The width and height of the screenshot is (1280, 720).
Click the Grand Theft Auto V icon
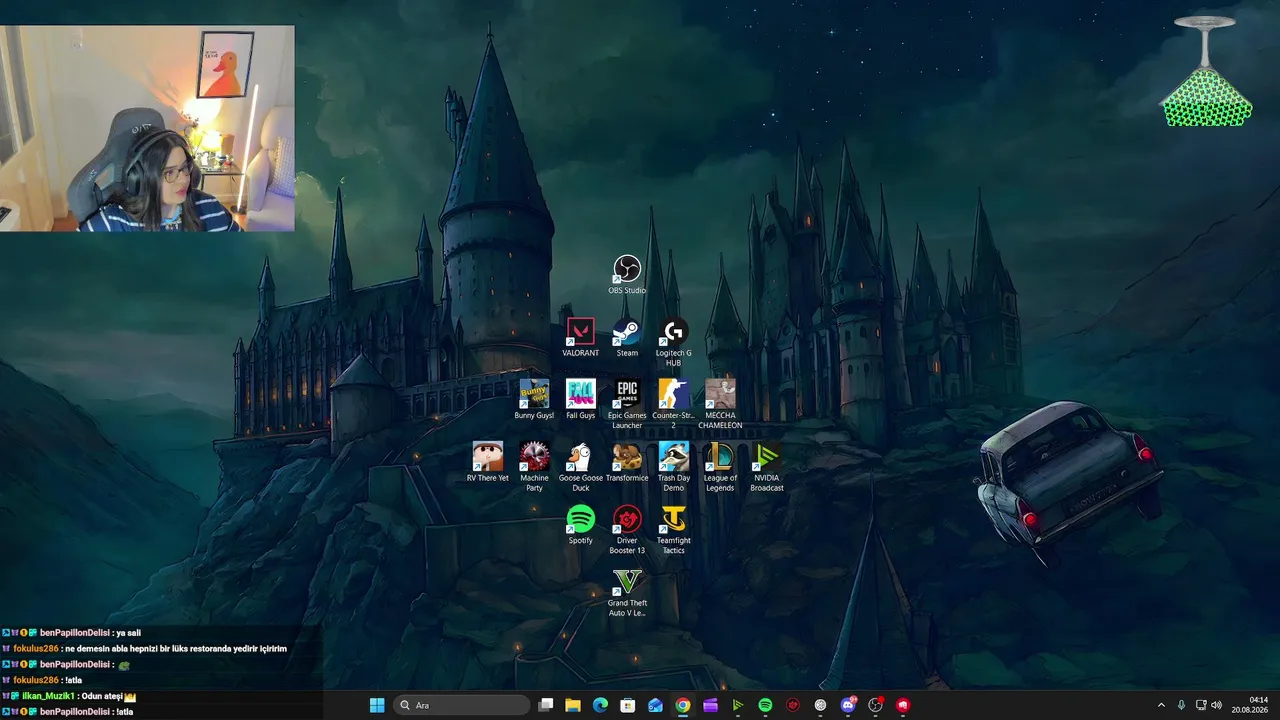pos(627,592)
